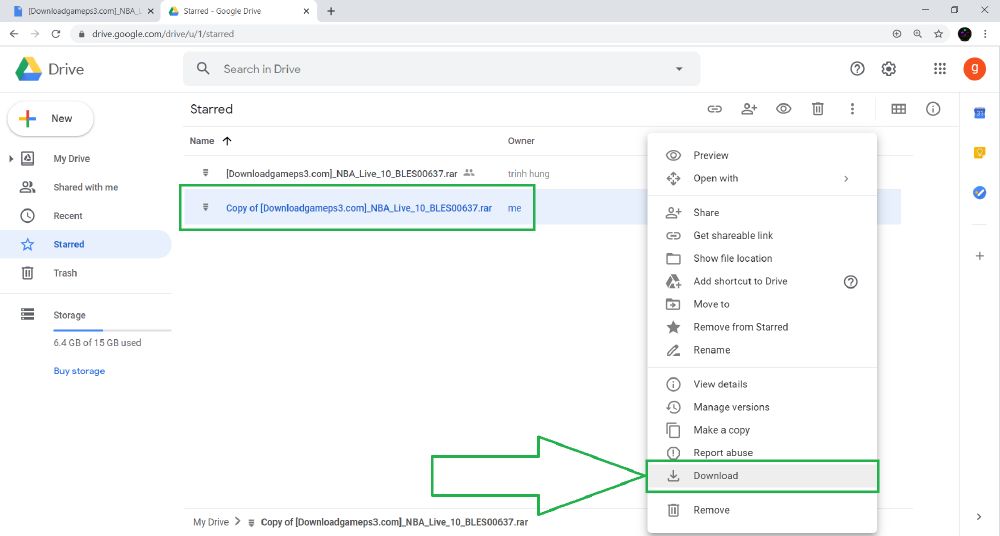Reverse sort direction arrow next to Name
The width and height of the screenshot is (1000, 536).
pyautogui.click(x=227, y=141)
